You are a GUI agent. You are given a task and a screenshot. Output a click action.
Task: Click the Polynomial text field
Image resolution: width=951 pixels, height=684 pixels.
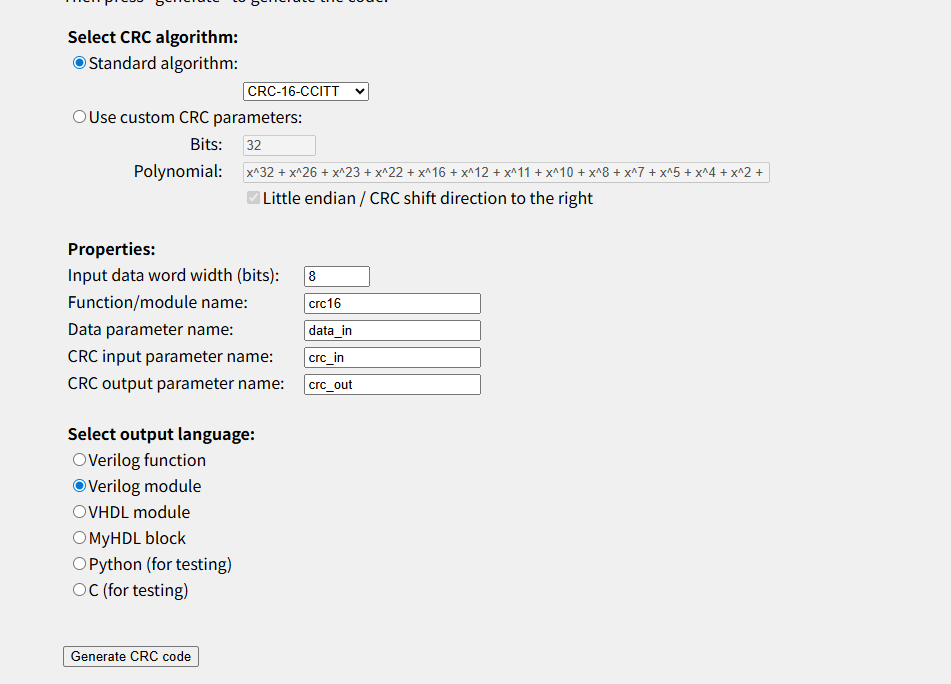tap(506, 172)
